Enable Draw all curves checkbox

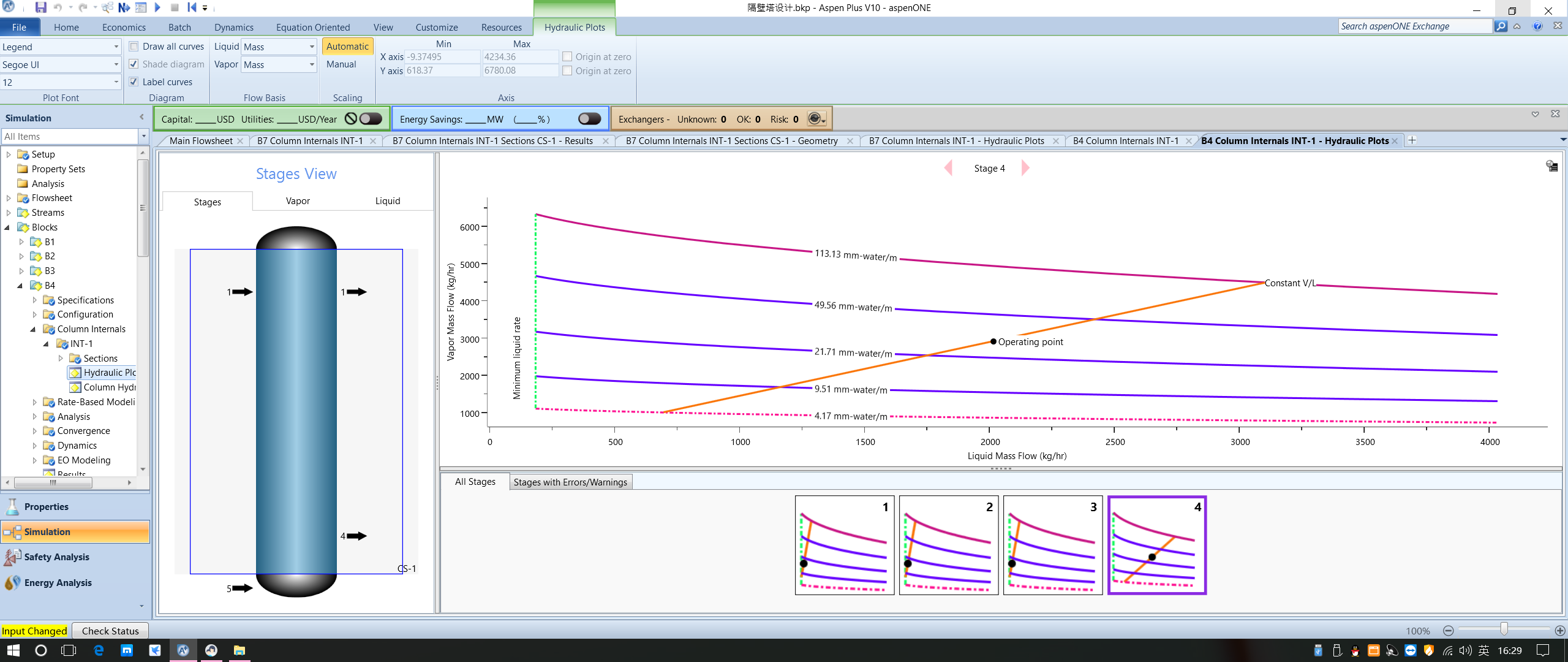(x=134, y=47)
